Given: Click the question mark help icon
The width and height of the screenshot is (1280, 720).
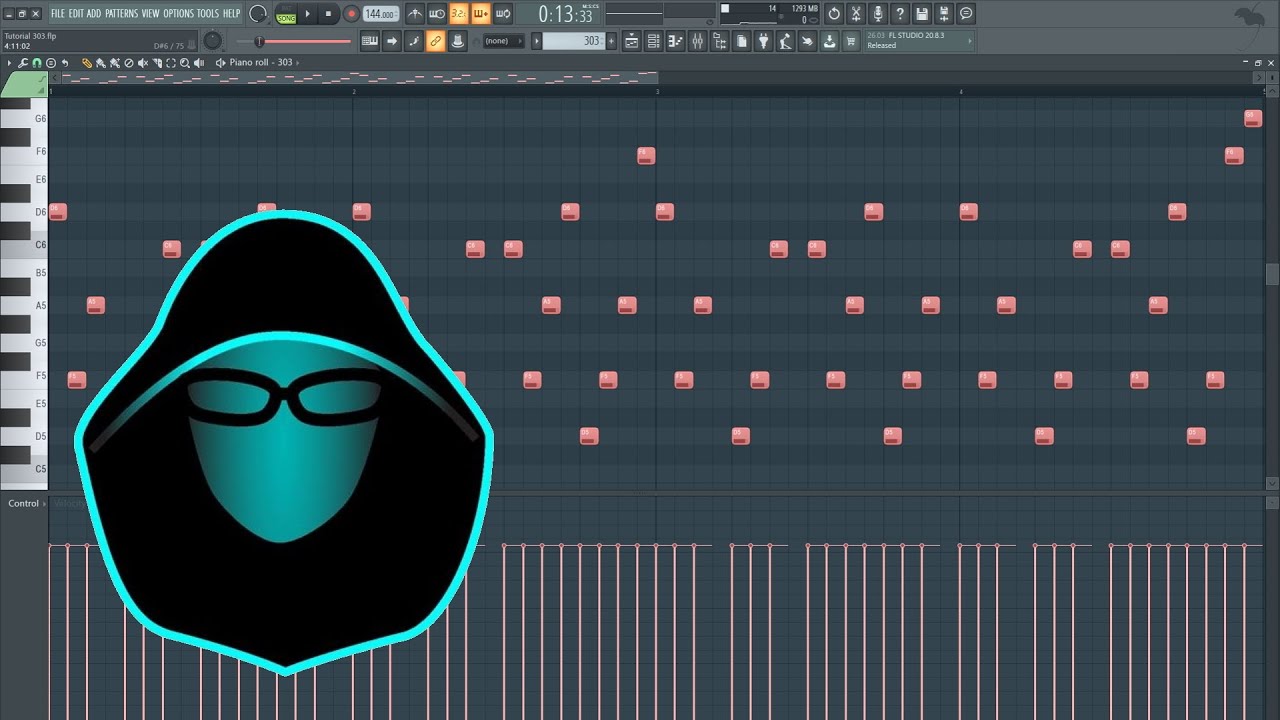Looking at the screenshot, I should tap(900, 14).
